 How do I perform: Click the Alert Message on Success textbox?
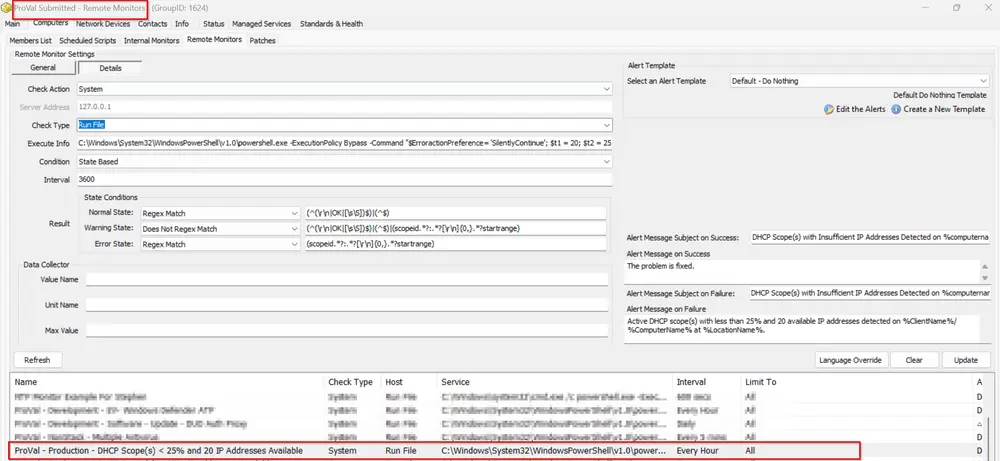point(802,271)
